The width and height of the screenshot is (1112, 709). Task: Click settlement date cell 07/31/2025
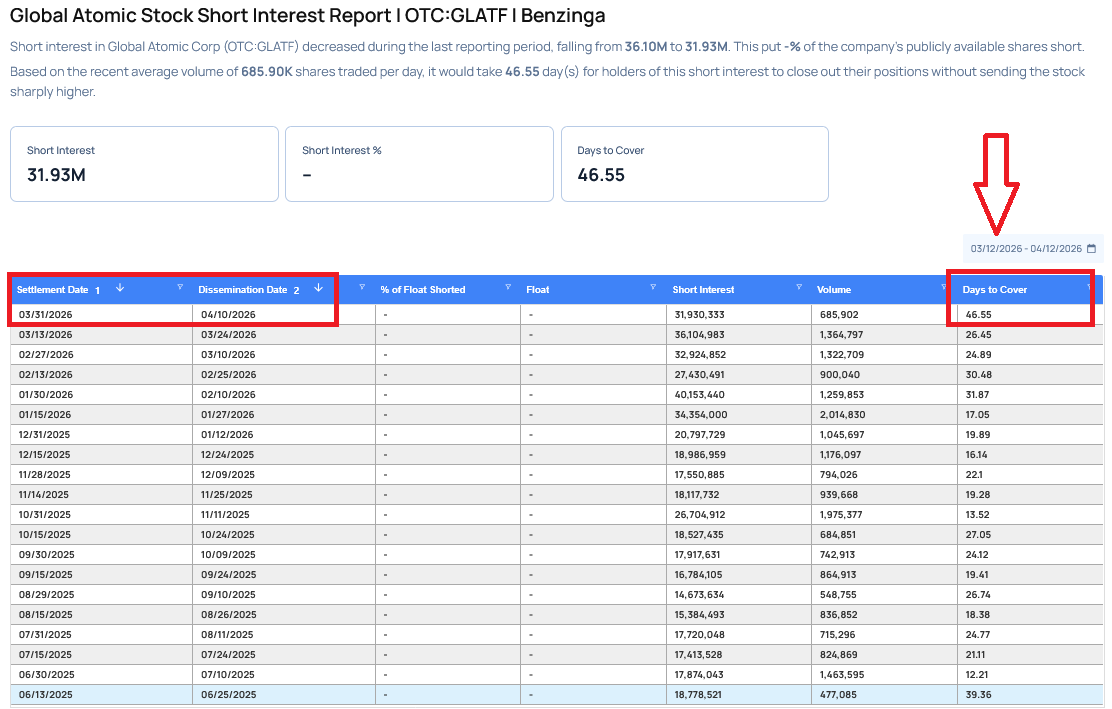point(45,635)
